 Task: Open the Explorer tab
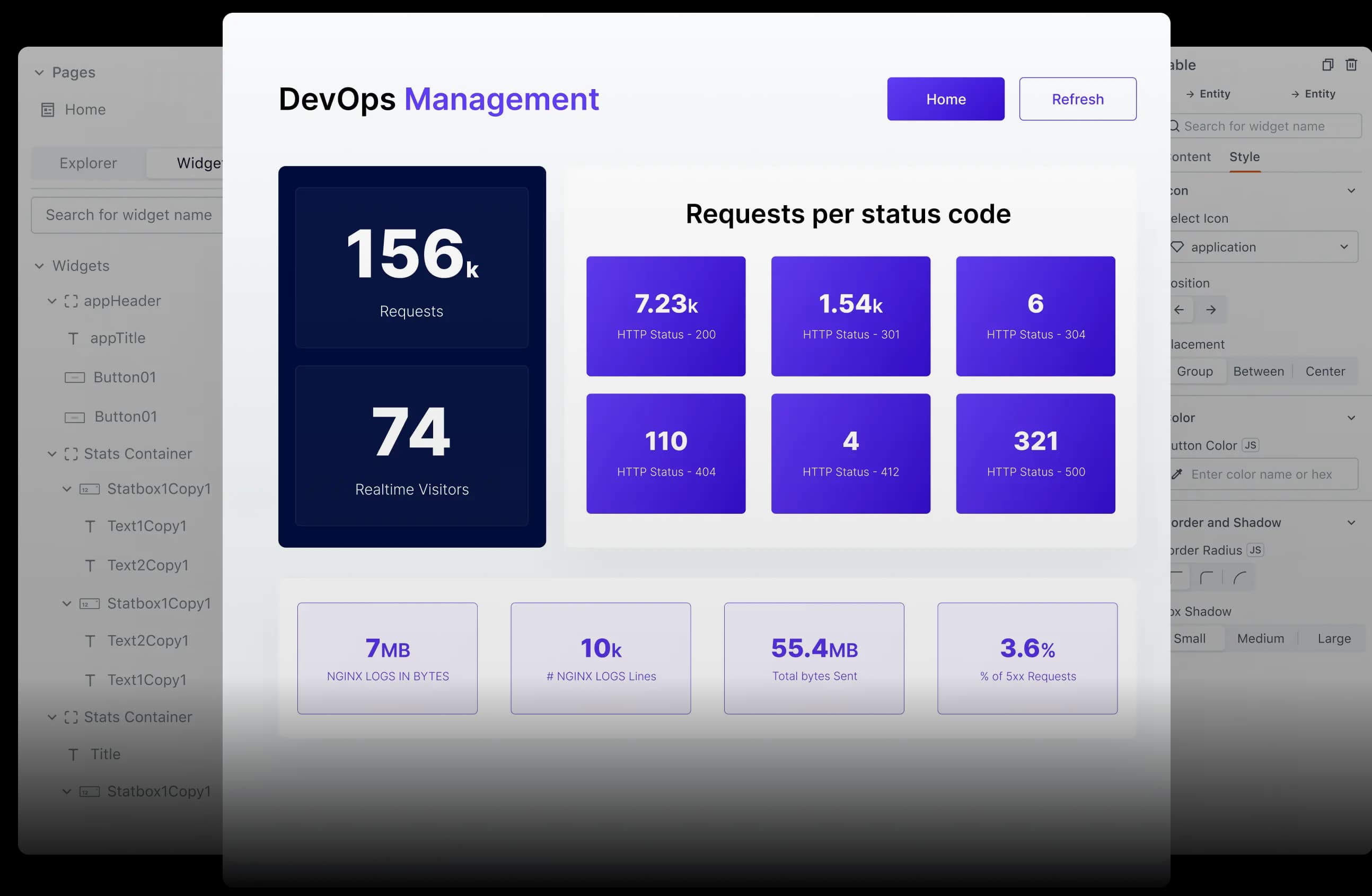(x=87, y=163)
